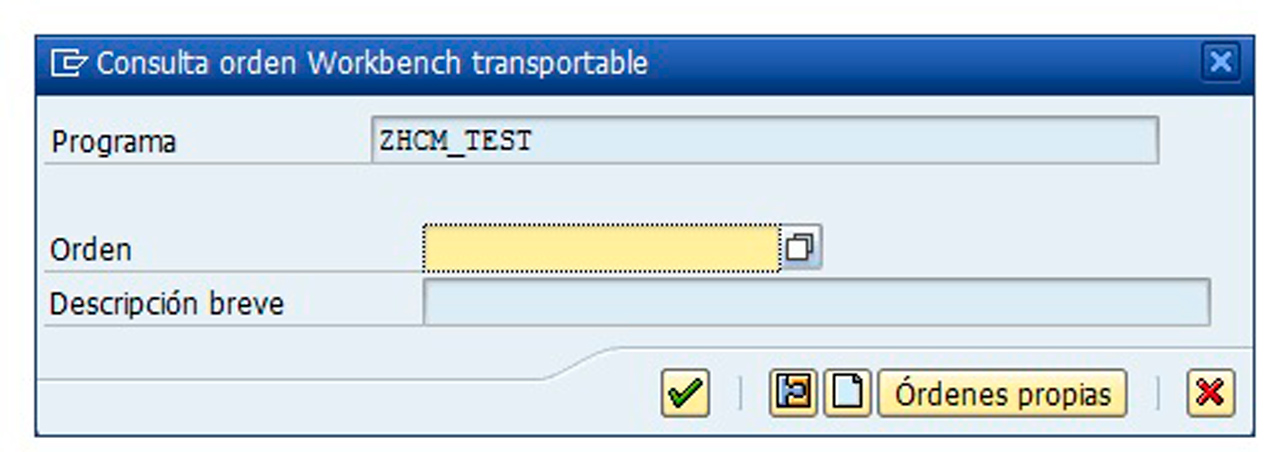Focus the yellow Orden input field
The image size is (1280, 452).
600,247
